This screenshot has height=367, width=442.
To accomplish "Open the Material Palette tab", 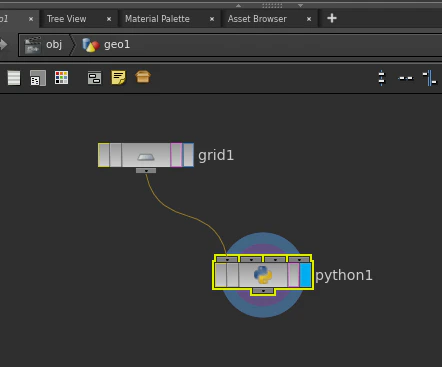I will (157, 19).
